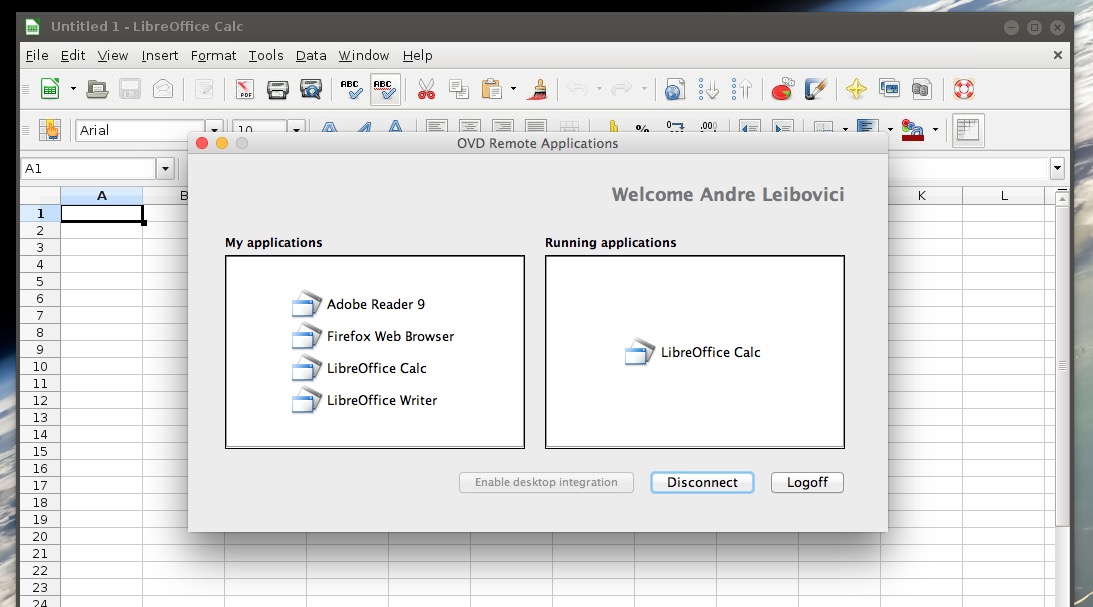Launch Adobe Reader 9 from My applications
Screen dimensions: 1093x607
(358, 304)
